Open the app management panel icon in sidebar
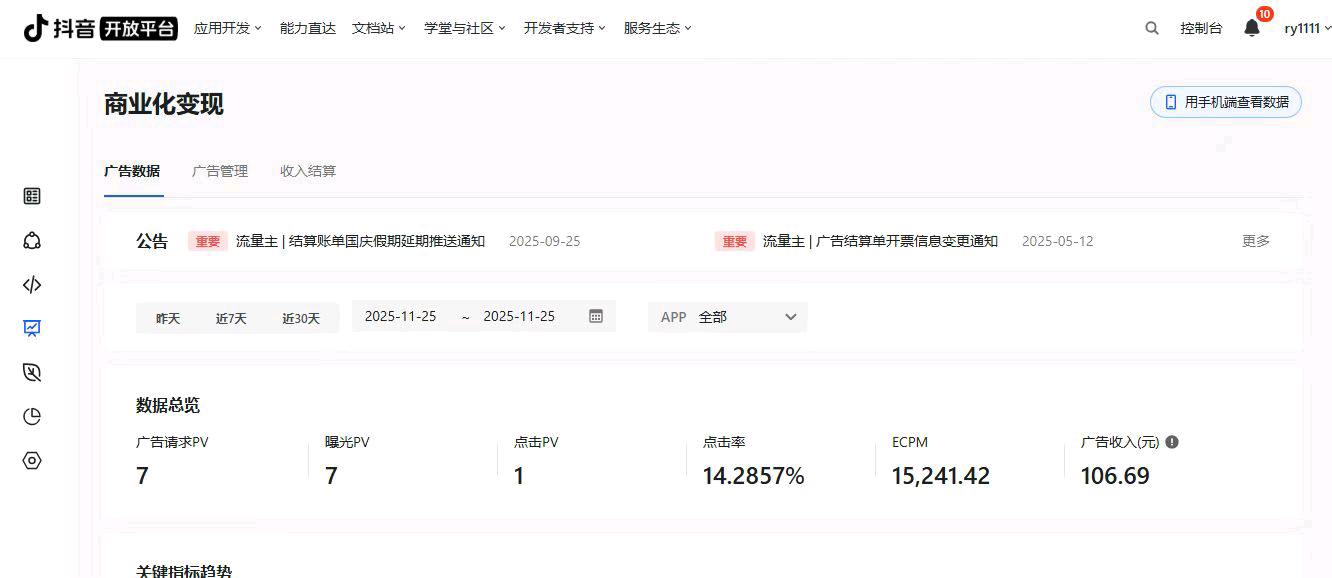Image resolution: width=1332 pixels, height=578 pixels. click(31, 196)
